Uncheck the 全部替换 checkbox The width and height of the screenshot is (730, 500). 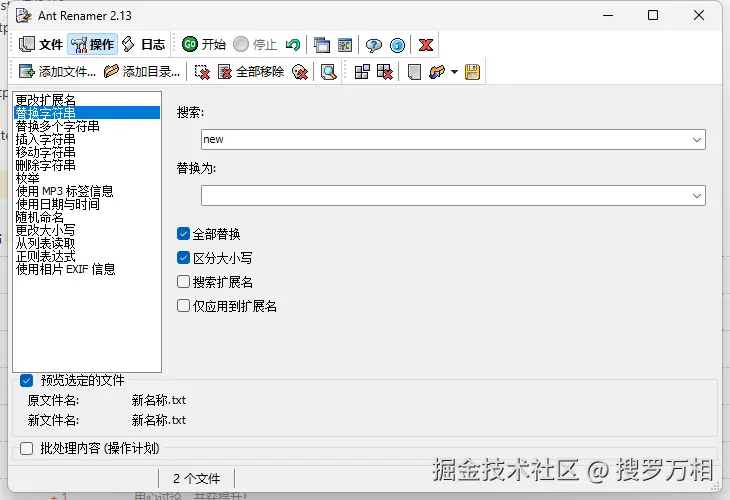[183, 234]
